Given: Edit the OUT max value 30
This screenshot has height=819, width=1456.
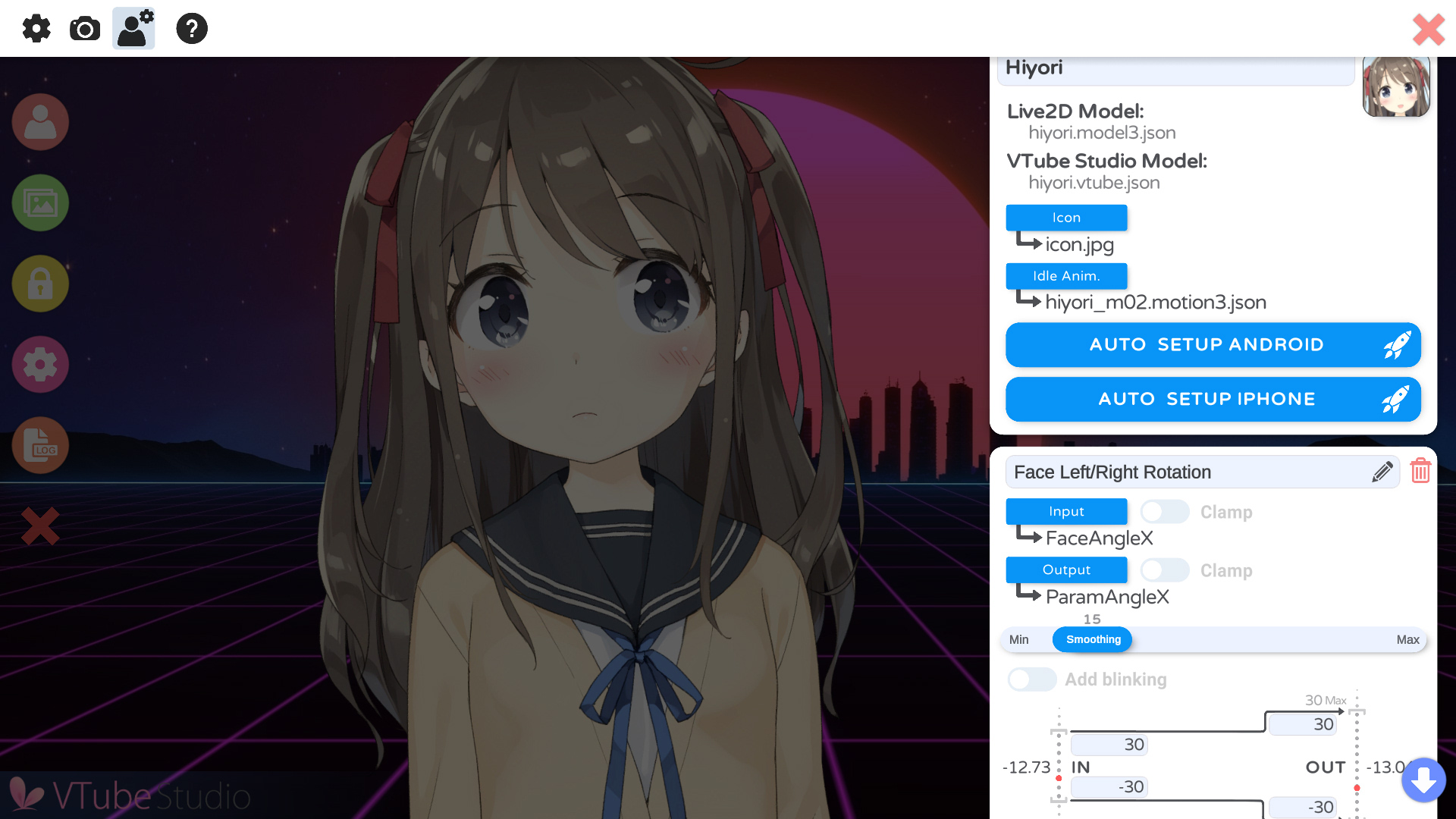Looking at the screenshot, I should [1303, 724].
